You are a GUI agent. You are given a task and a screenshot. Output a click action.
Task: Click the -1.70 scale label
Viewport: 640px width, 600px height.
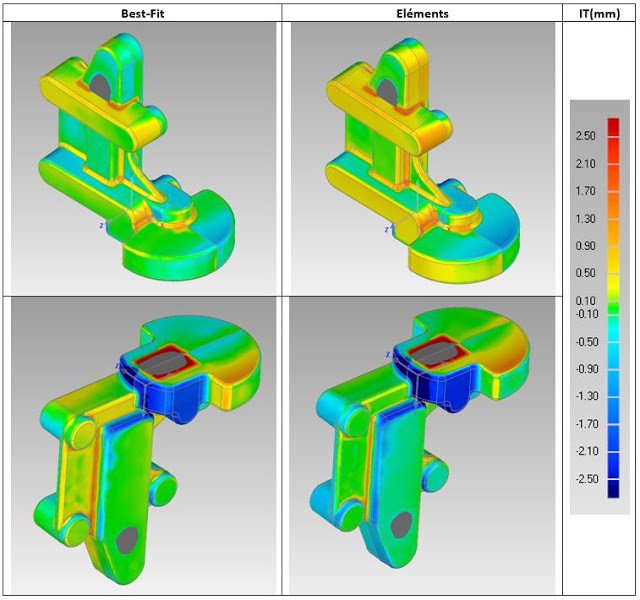587,424
